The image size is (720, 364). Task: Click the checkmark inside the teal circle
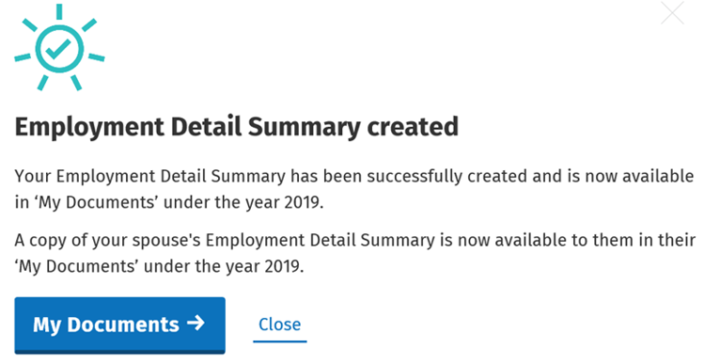click(58, 49)
